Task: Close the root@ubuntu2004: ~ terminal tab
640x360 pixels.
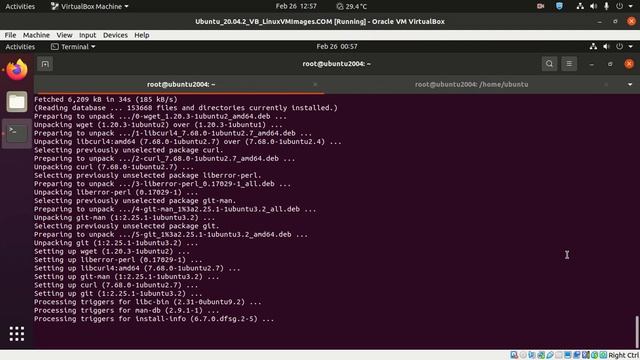Action: tap(315, 84)
